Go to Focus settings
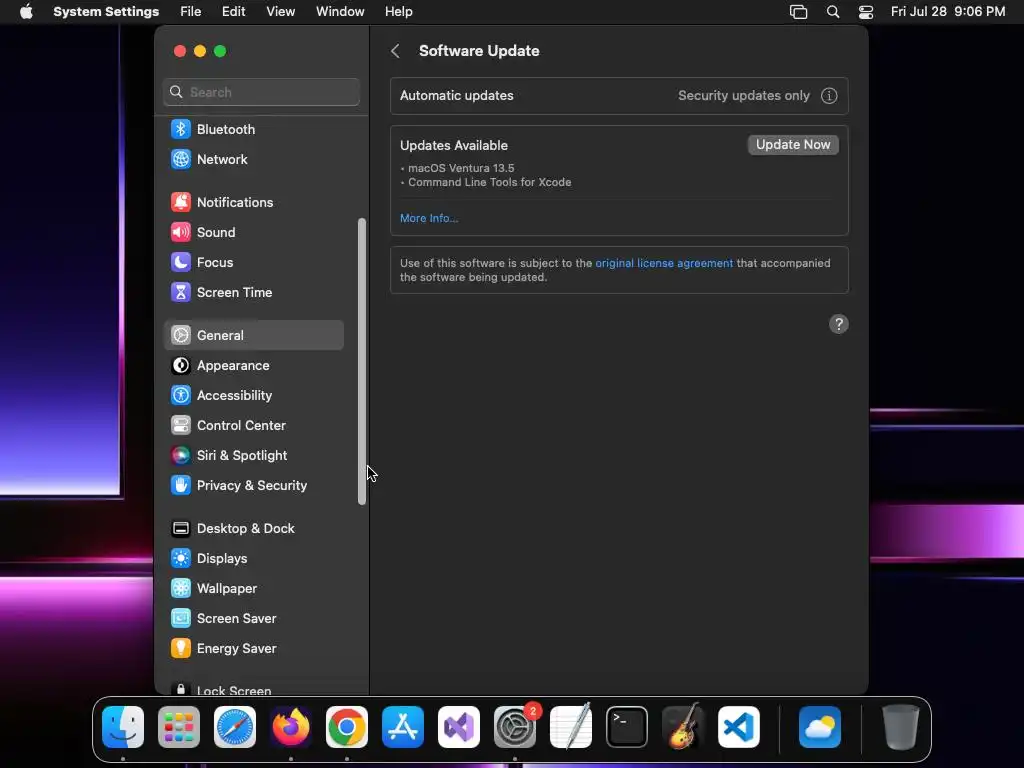 253,263
